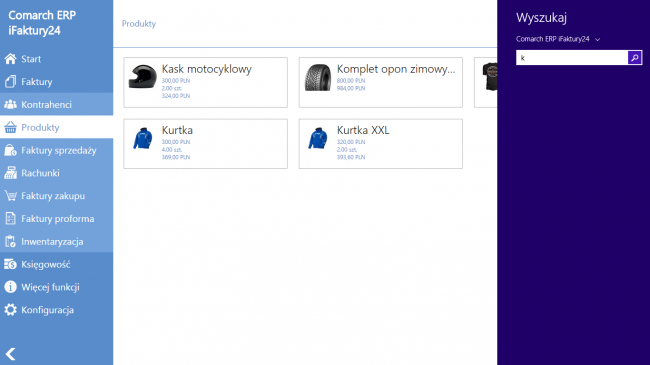Click the Faktury proforma document icon
Viewport: 650px width, 365px height.
point(10,219)
